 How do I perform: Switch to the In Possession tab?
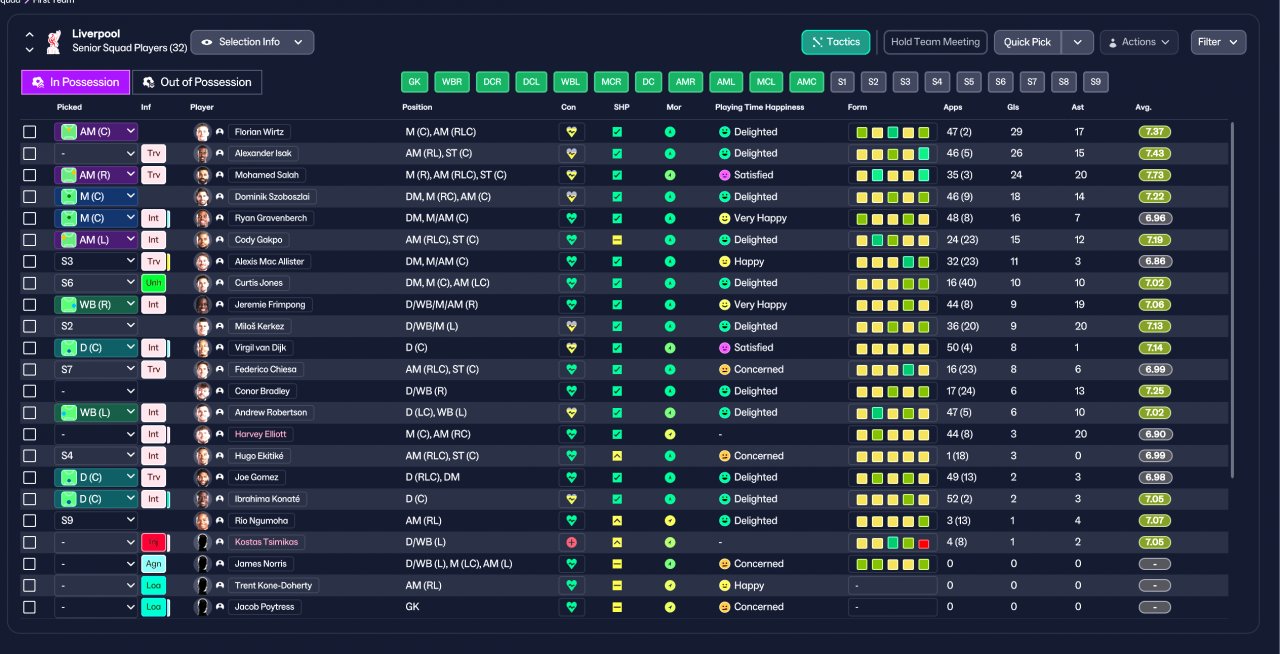[x=76, y=82]
